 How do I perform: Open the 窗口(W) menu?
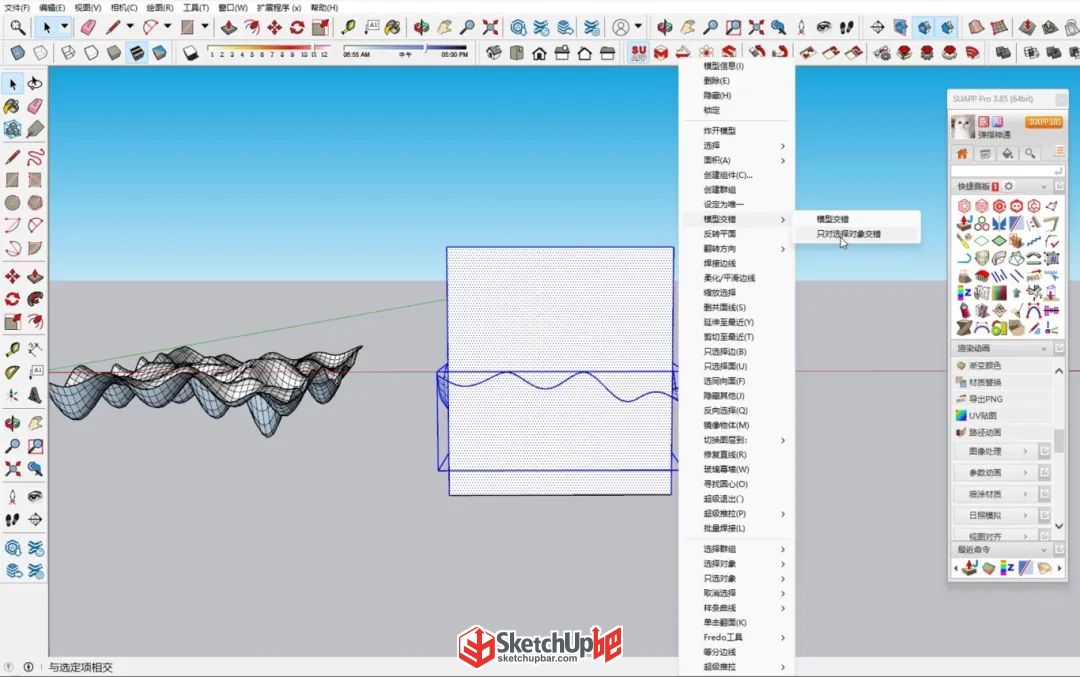click(233, 8)
